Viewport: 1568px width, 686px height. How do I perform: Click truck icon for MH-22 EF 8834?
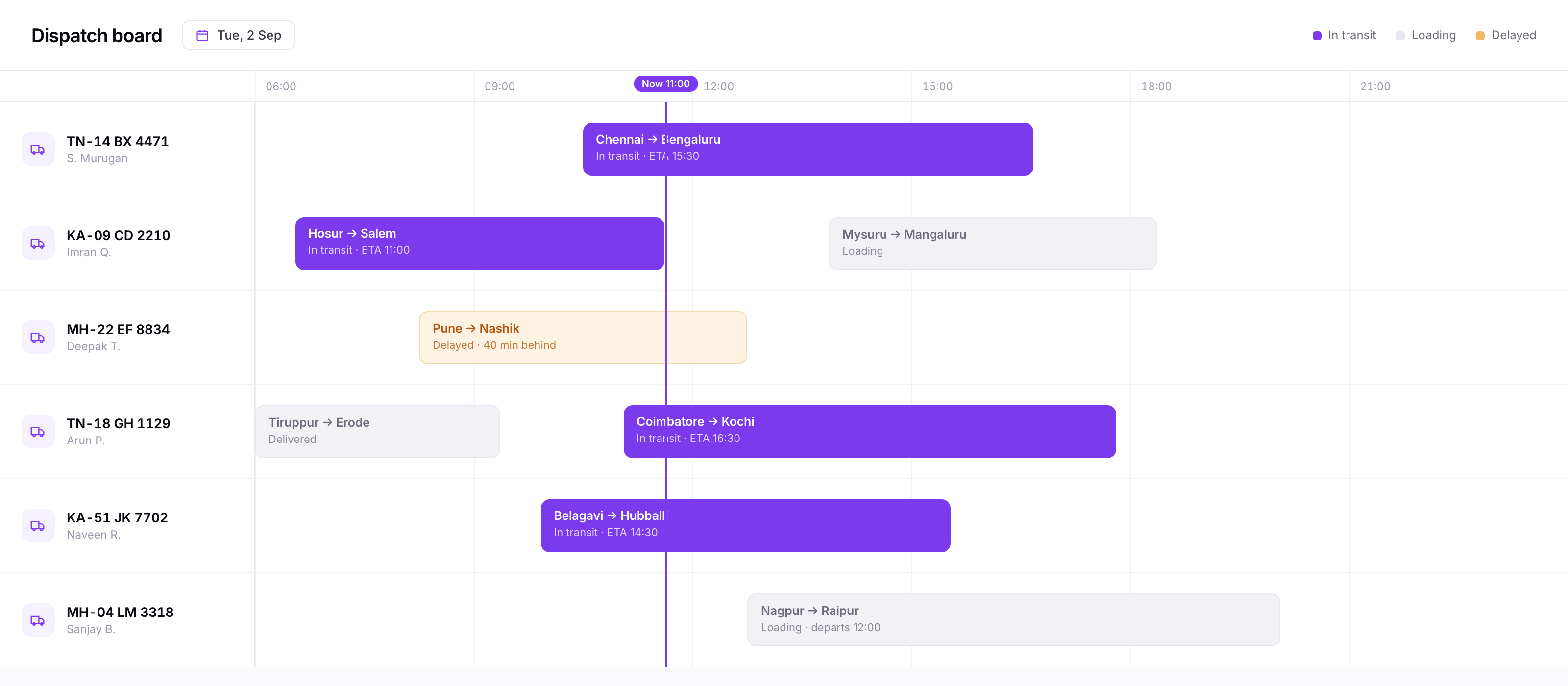38,338
